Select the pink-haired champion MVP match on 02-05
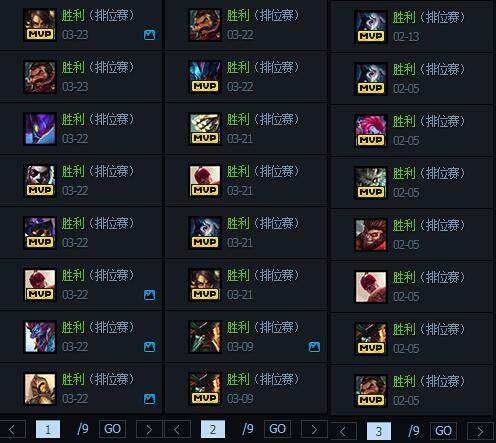This screenshot has width=496, height=443. (x=412, y=131)
